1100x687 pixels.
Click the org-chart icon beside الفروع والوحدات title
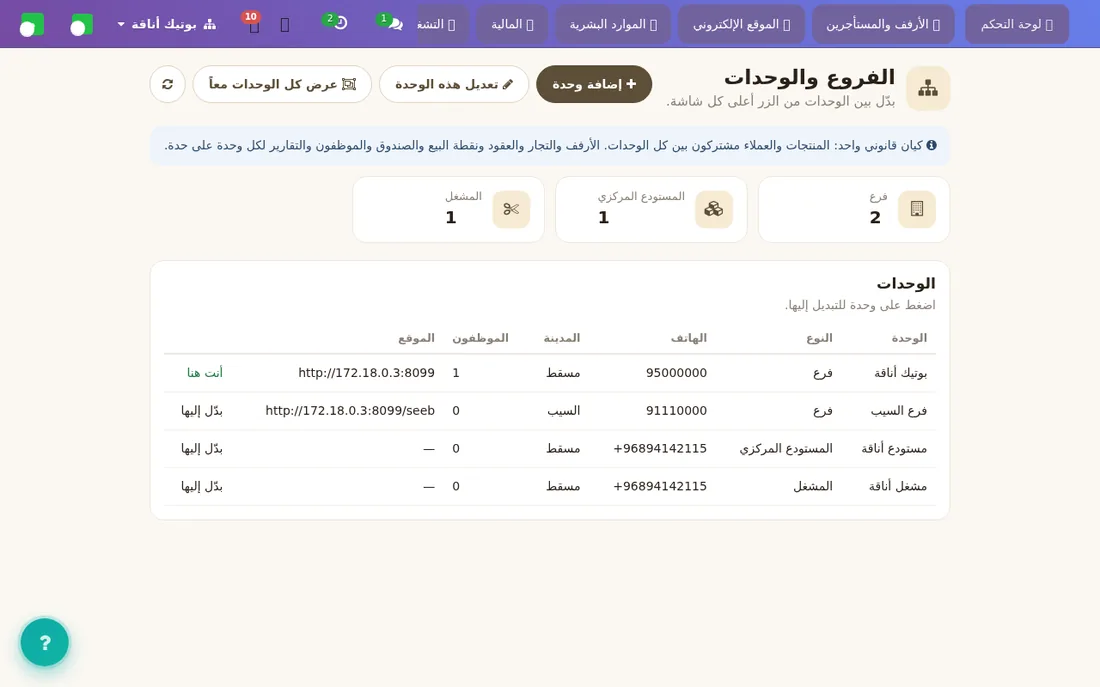[927, 88]
